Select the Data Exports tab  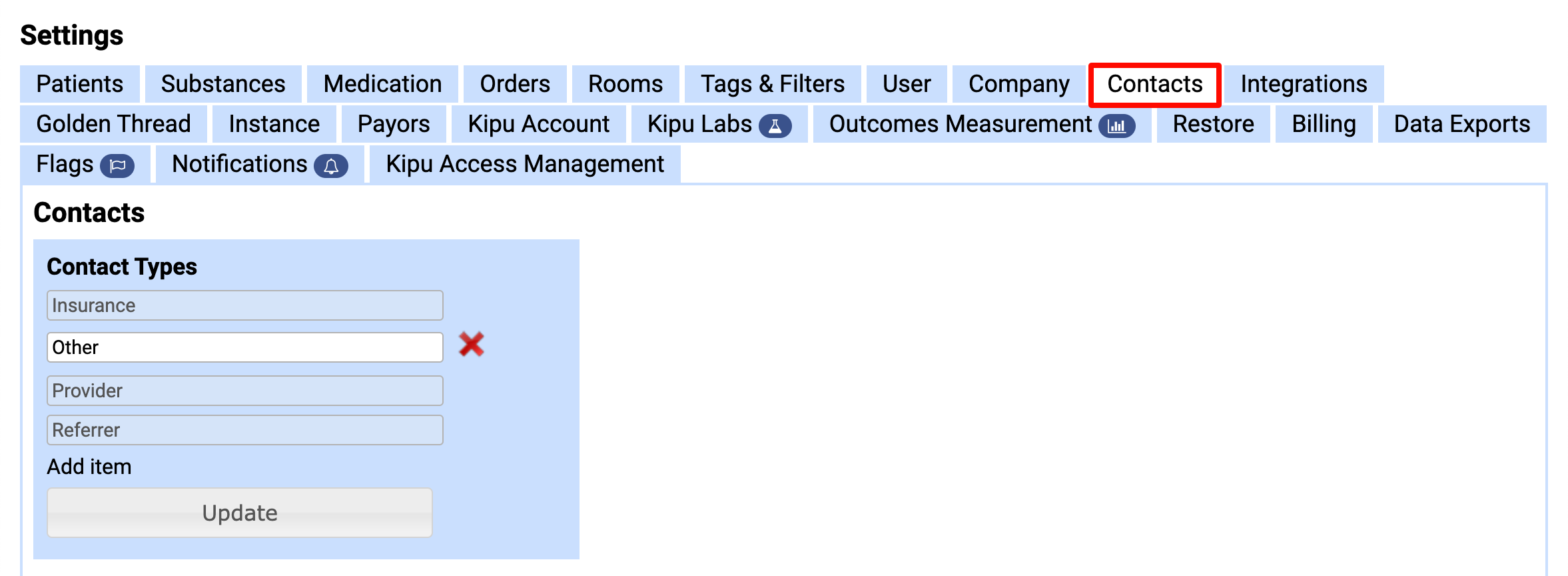pos(1461,124)
